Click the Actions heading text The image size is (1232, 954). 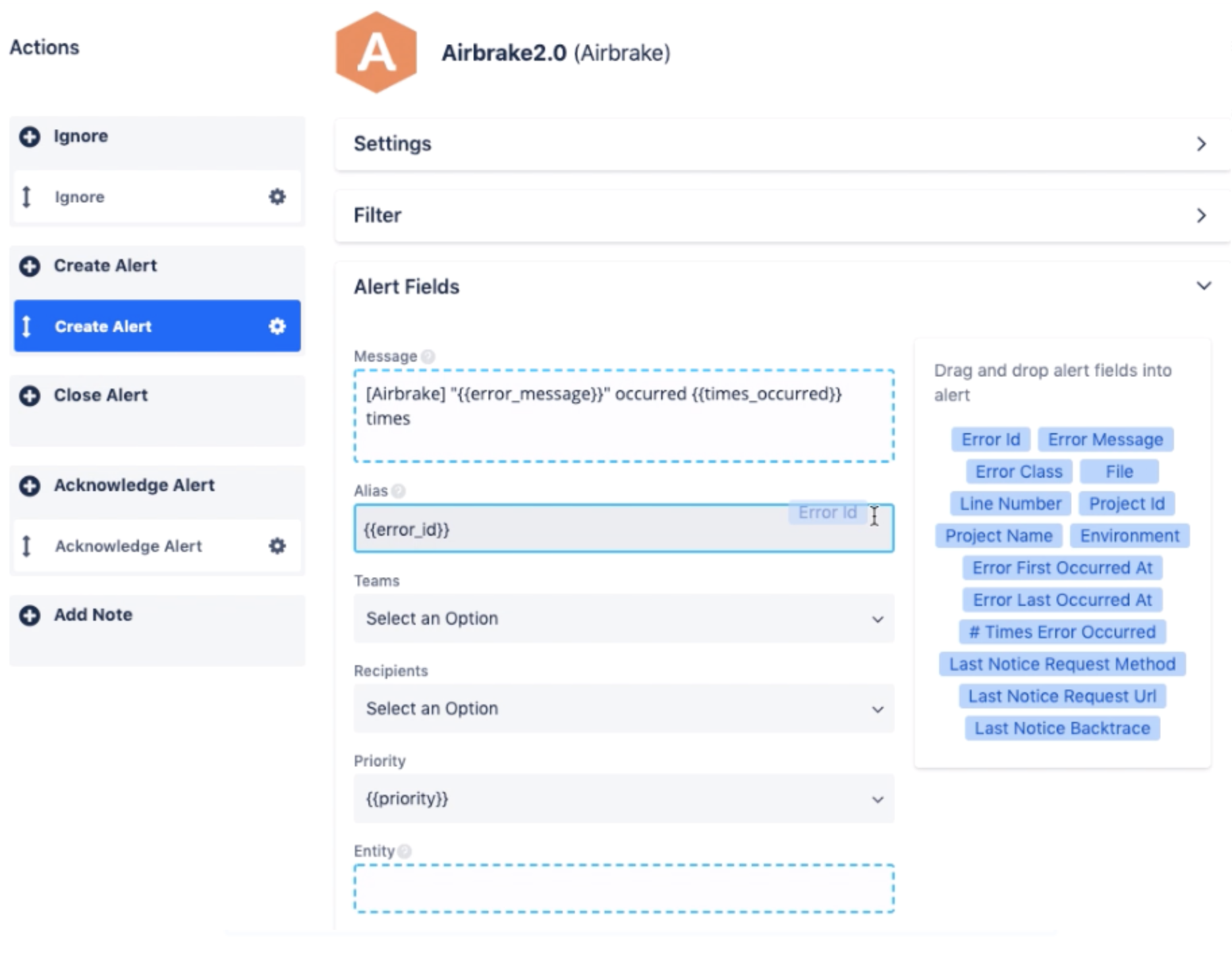click(x=45, y=47)
